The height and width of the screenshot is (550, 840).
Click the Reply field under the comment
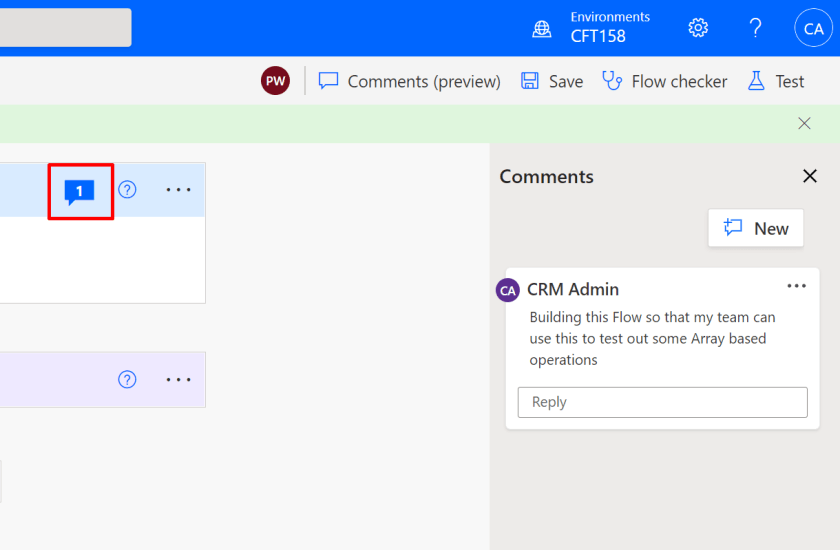pyautogui.click(x=662, y=402)
